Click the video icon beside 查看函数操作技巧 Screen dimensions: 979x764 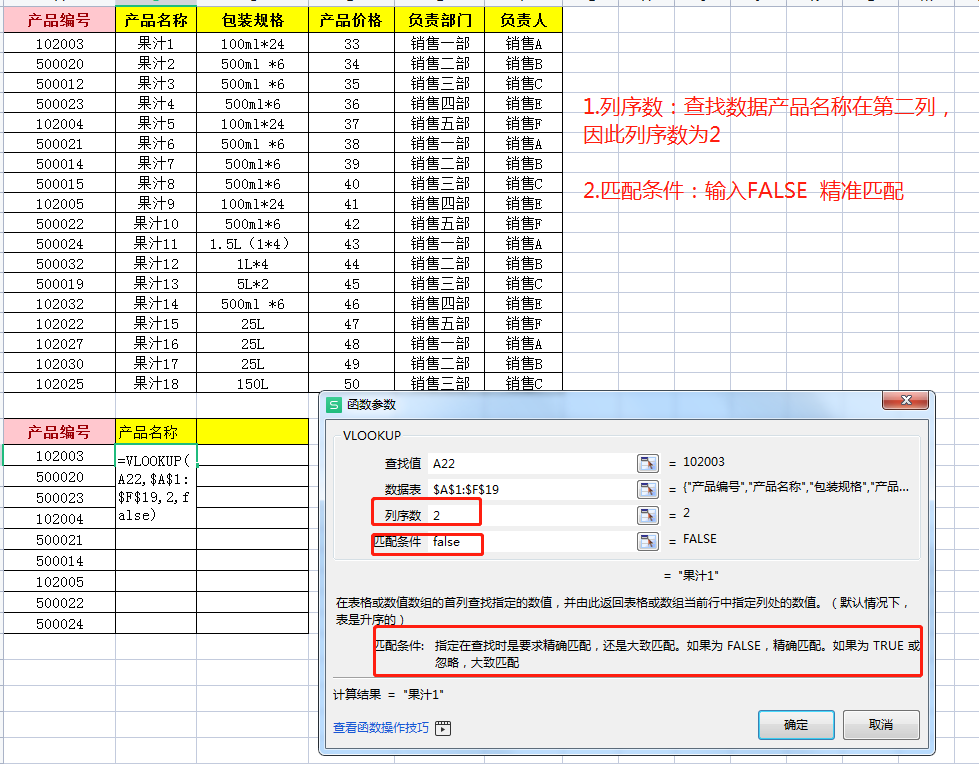443,728
